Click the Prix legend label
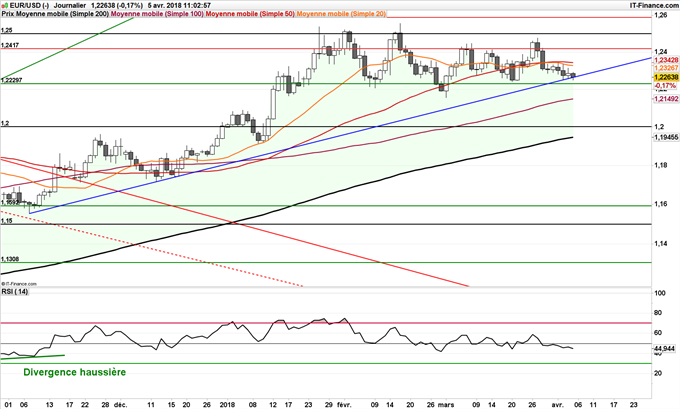This screenshot has width=680, height=409. (8, 14)
